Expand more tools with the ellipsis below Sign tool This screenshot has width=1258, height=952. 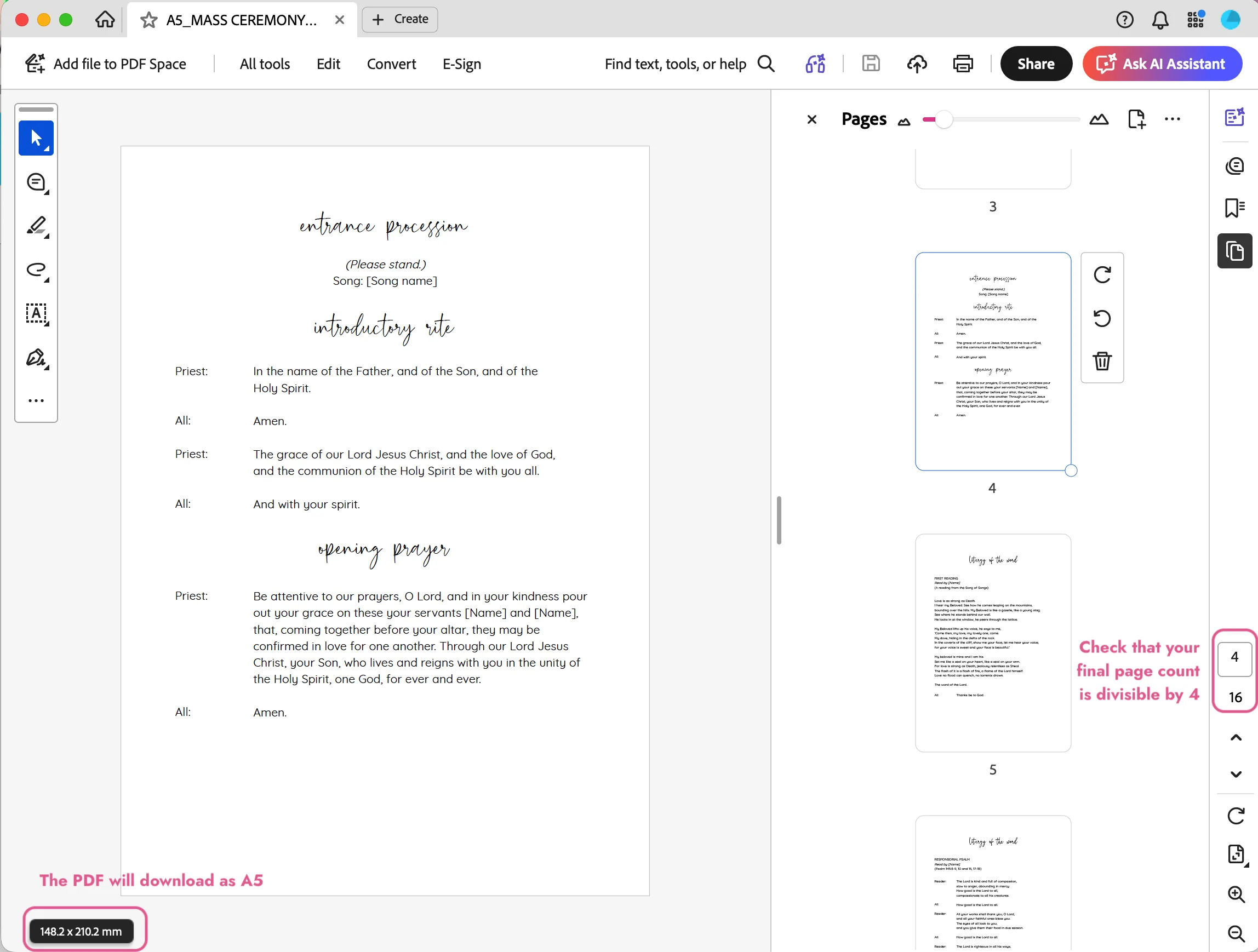click(x=36, y=400)
